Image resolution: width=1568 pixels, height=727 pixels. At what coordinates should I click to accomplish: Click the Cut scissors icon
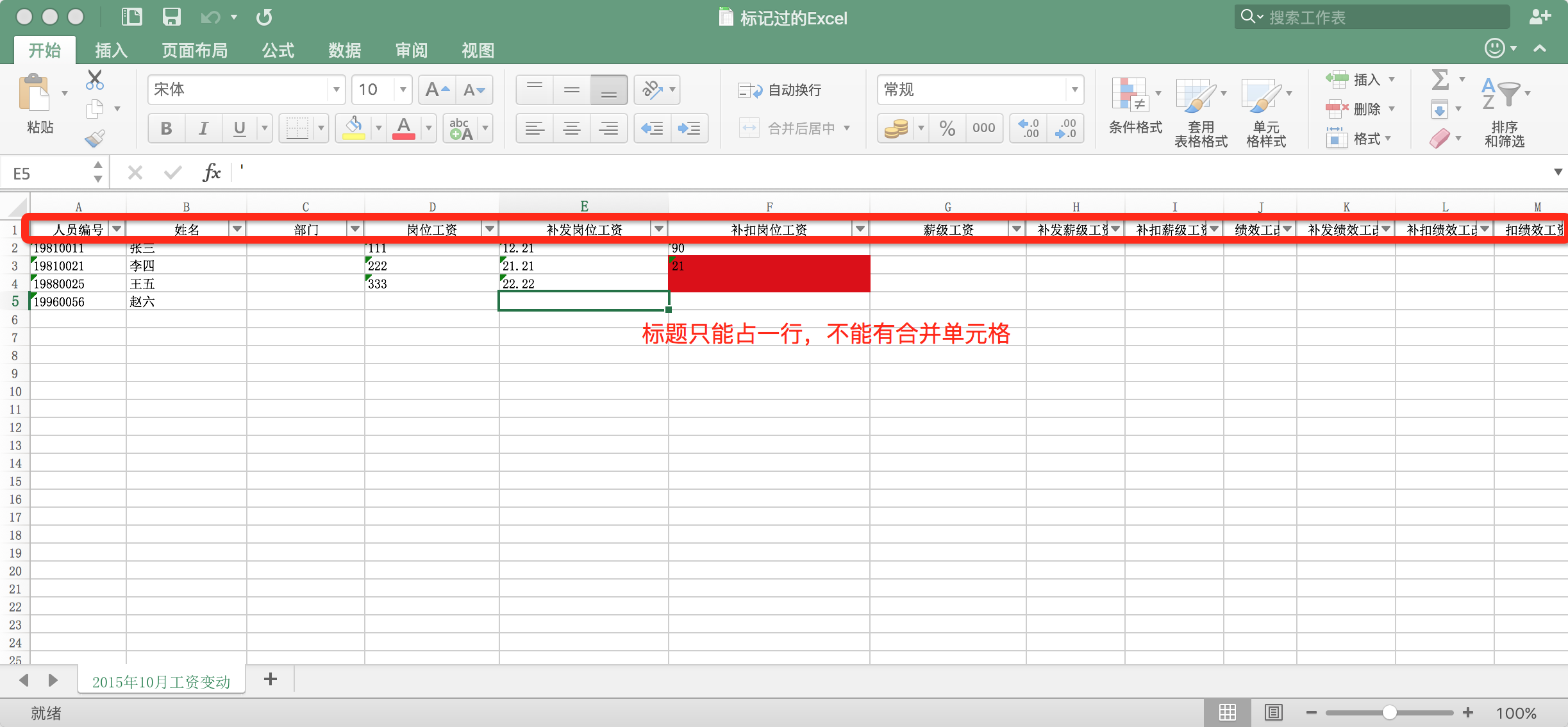(x=95, y=79)
